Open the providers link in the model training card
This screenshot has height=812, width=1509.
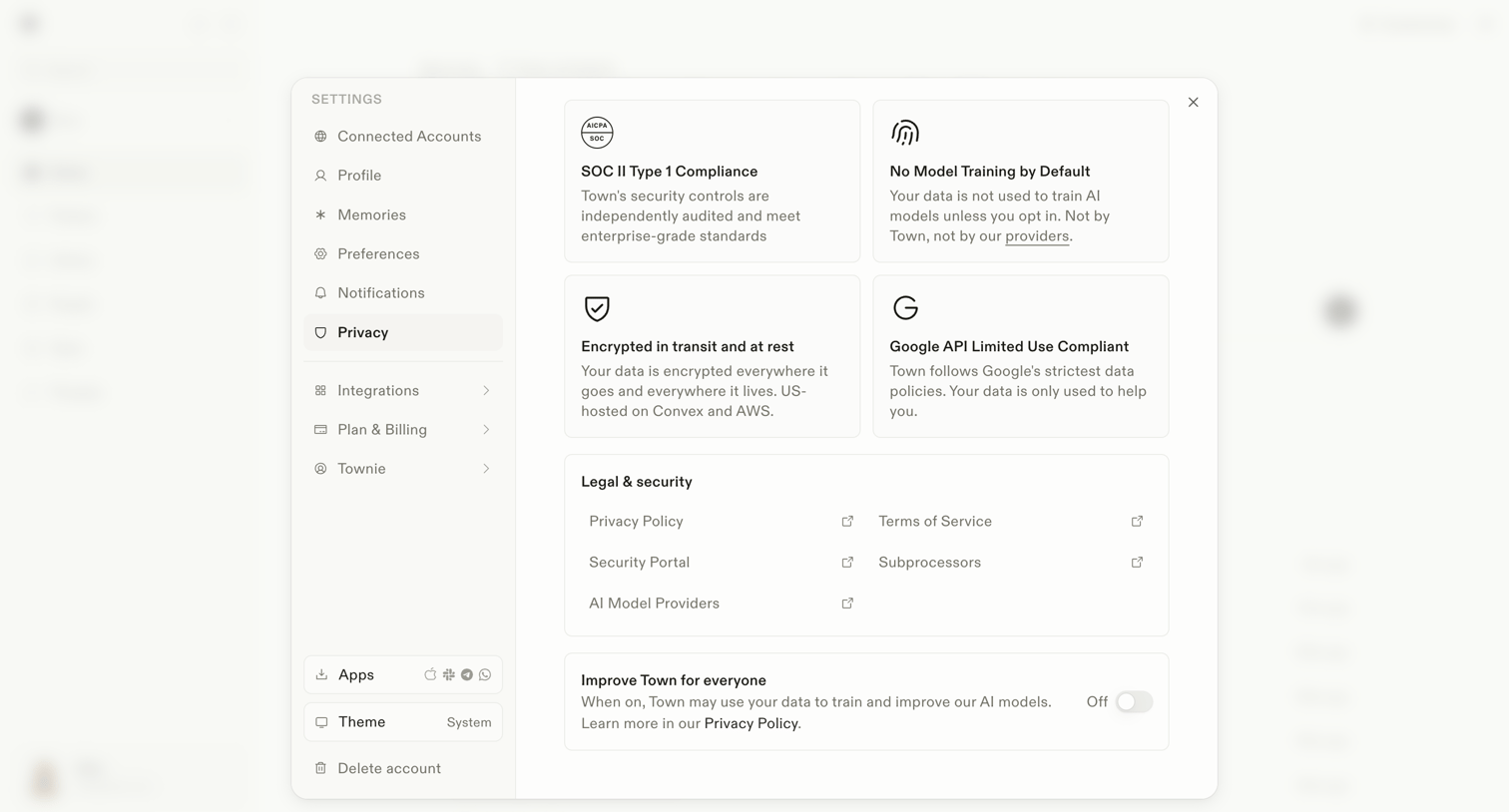coord(1037,236)
